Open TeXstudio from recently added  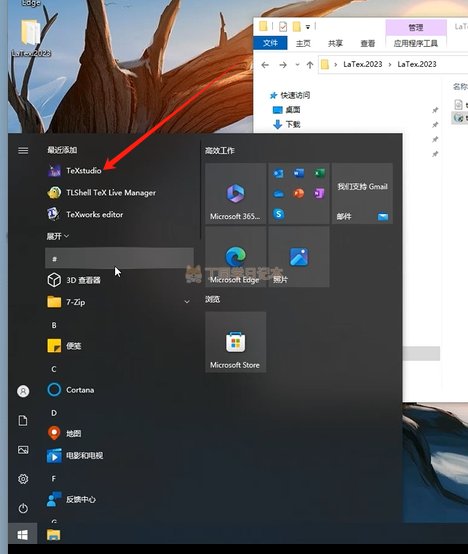tap(75, 171)
